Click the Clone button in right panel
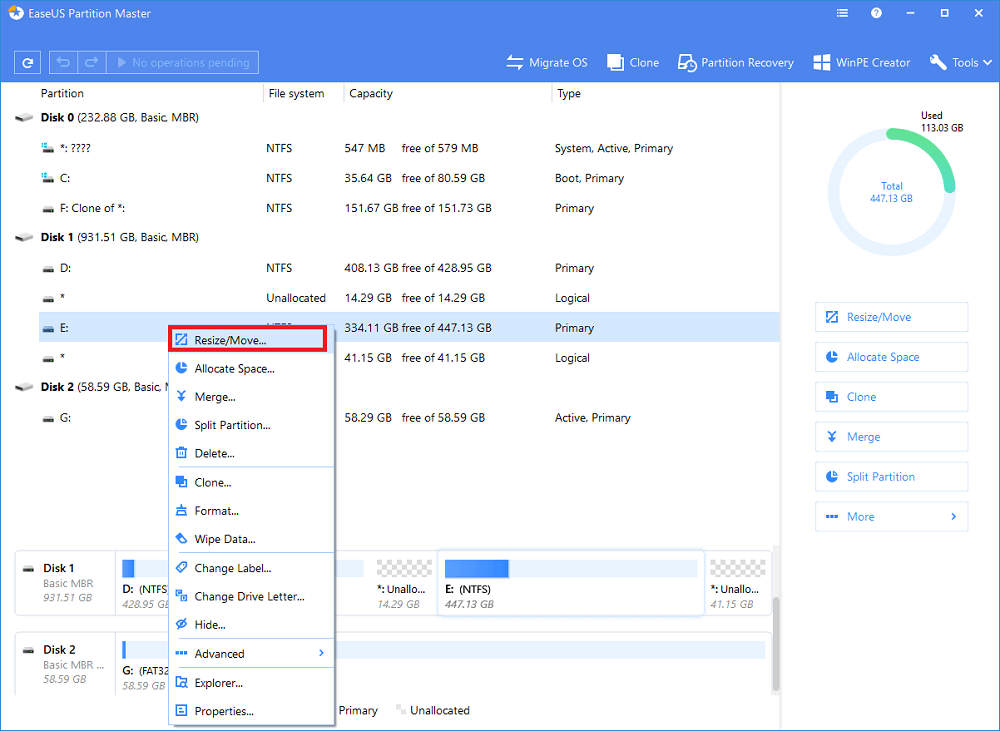Screen dimensions: 1000x731 click(x=892, y=397)
